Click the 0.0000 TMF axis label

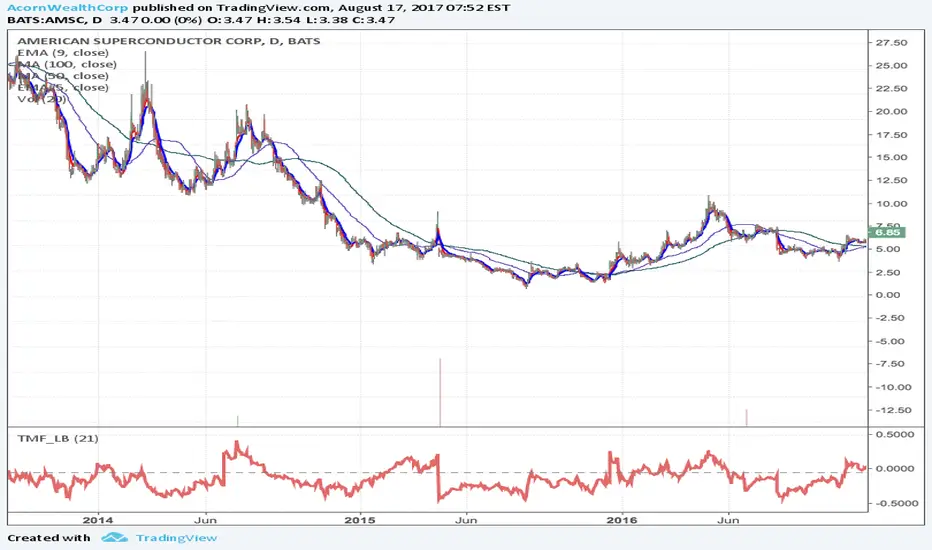(x=895, y=469)
